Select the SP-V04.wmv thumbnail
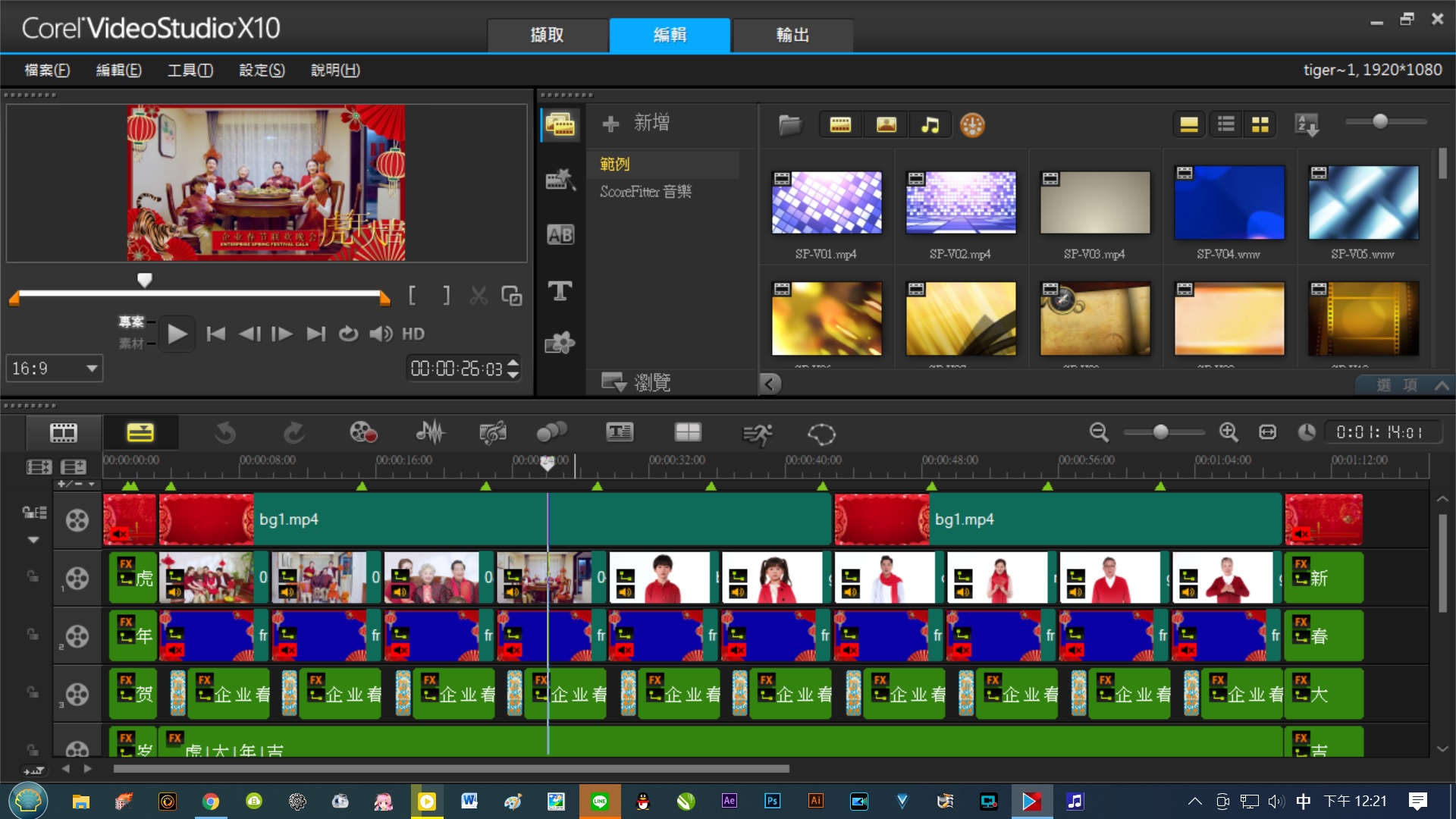This screenshot has height=819, width=1456. (1229, 202)
